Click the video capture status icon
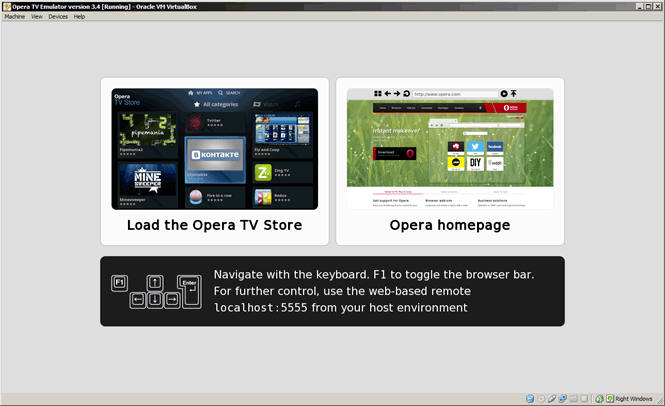 point(584,399)
